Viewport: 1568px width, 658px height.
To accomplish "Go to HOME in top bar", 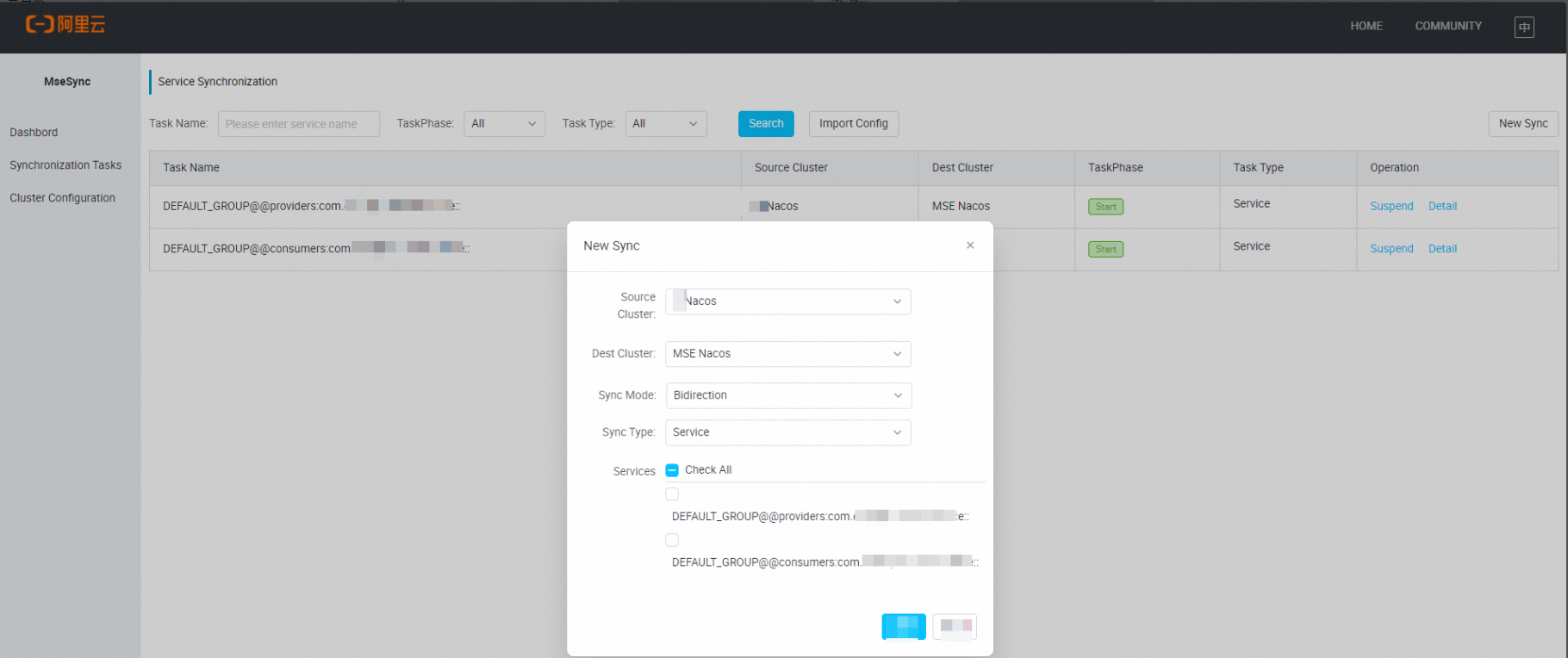I will [1366, 26].
